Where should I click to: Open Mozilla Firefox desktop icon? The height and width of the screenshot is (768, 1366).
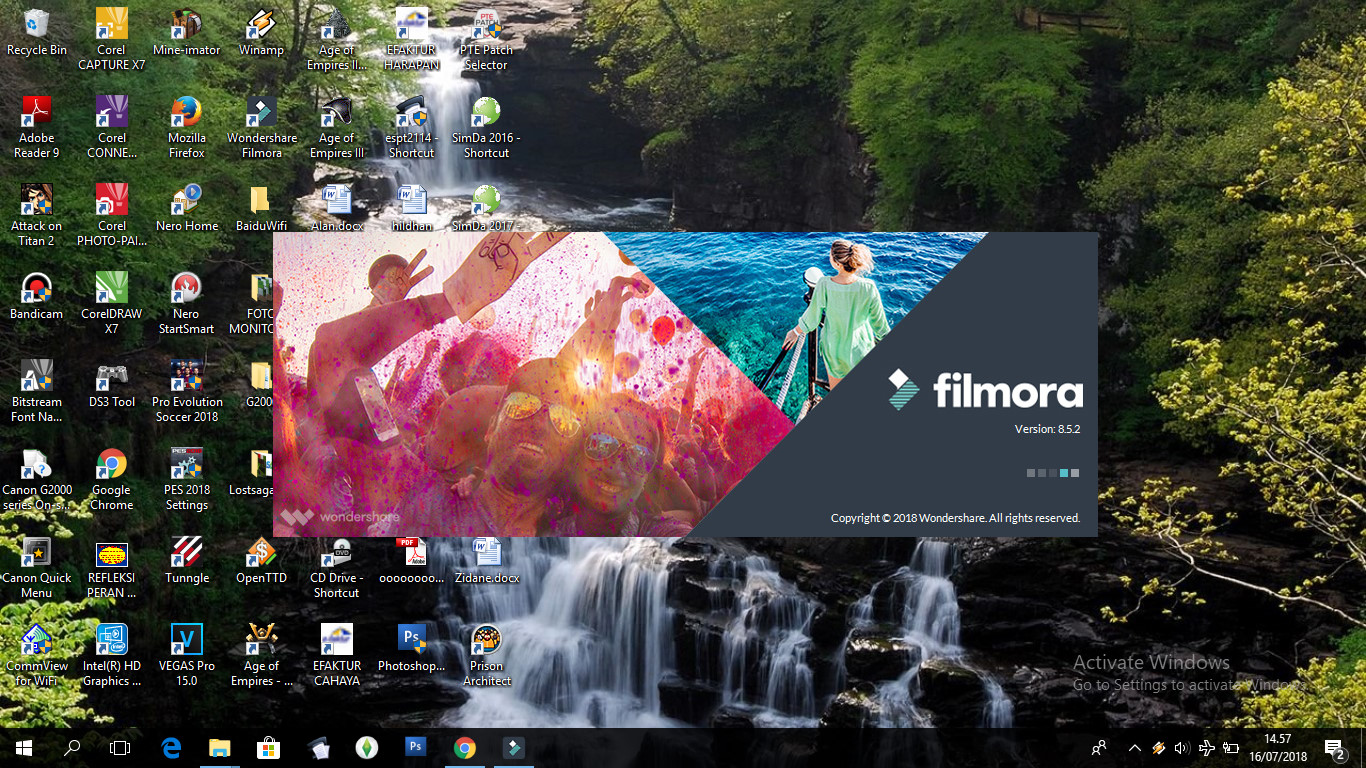186,128
